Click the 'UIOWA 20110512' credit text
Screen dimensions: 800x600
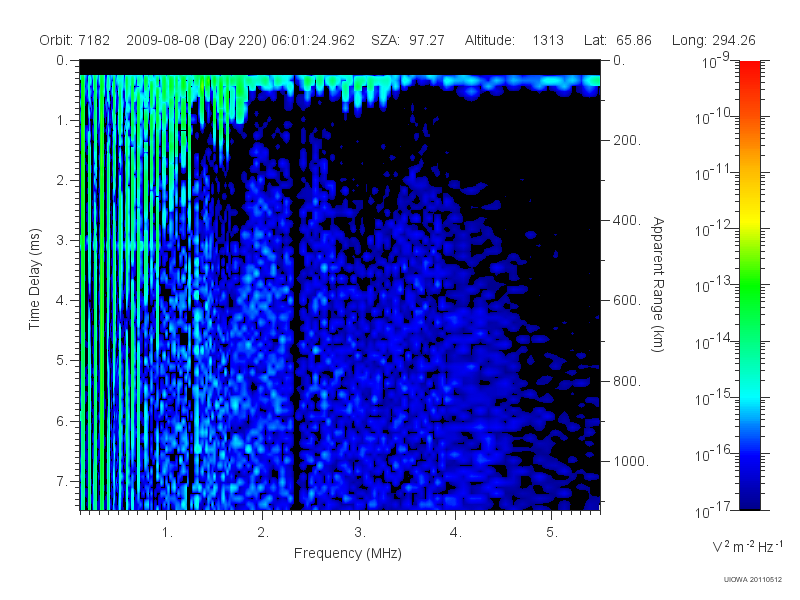tap(753, 579)
